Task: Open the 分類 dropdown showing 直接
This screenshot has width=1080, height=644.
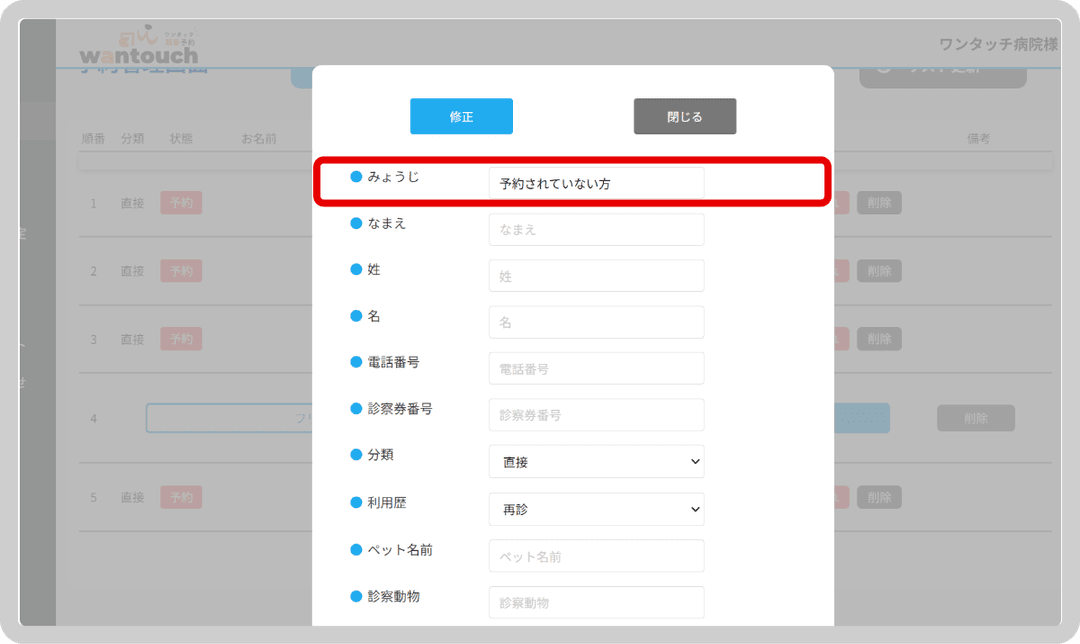Action: pyautogui.click(x=596, y=461)
